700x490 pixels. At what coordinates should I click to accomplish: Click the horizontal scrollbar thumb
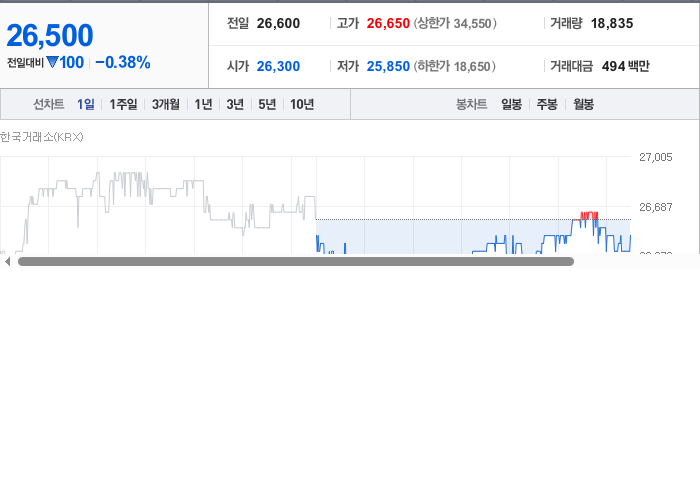[296, 262]
